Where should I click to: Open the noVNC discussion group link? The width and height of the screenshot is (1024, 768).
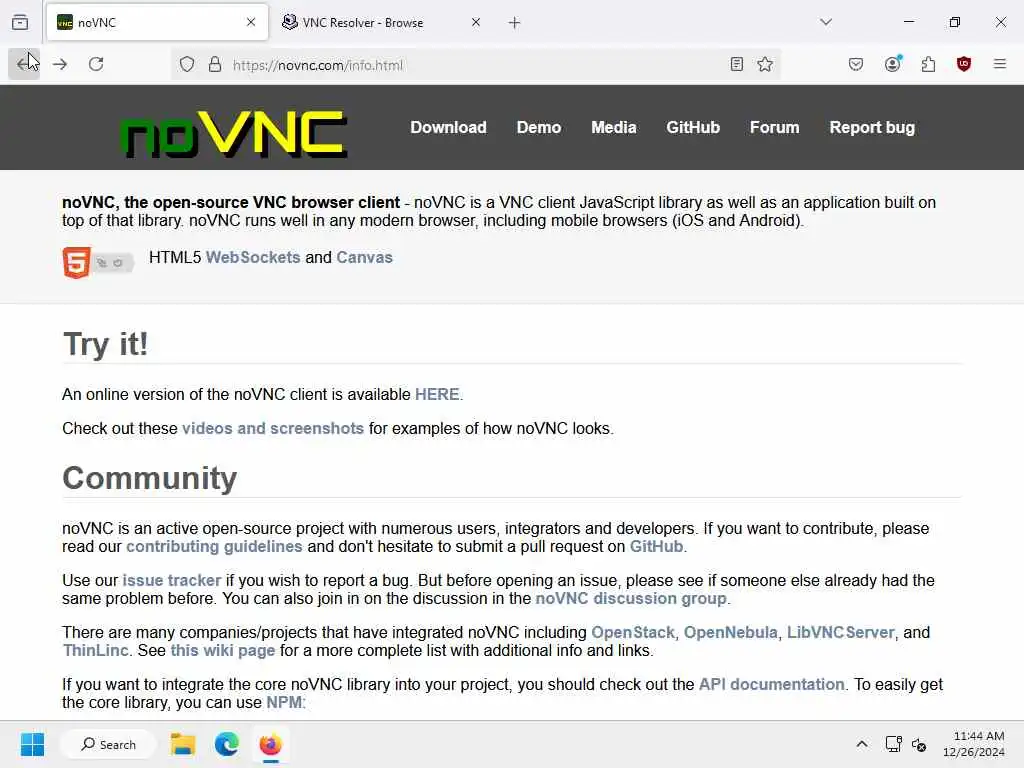coord(631,599)
